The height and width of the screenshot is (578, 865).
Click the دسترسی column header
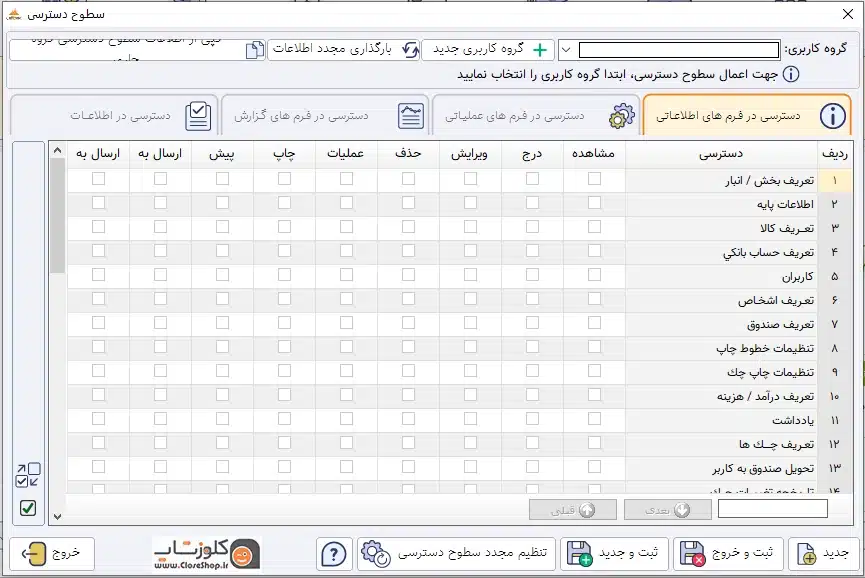pyautogui.click(x=722, y=153)
